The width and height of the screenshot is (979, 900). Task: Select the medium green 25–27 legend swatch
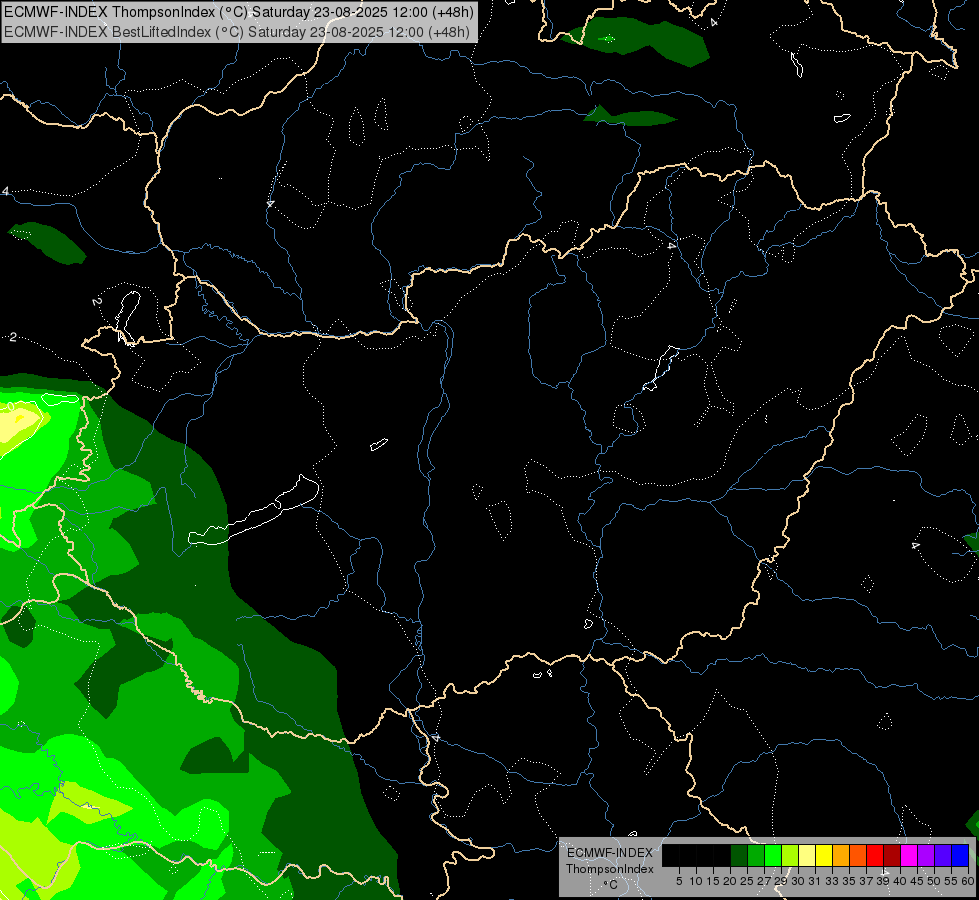(756, 855)
